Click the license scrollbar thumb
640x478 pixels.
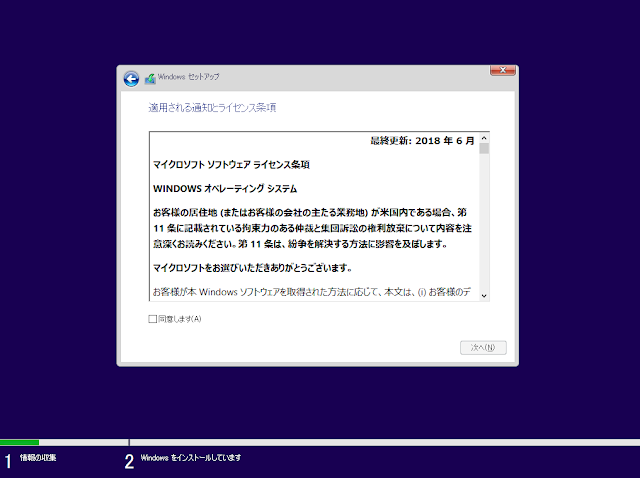click(484, 148)
